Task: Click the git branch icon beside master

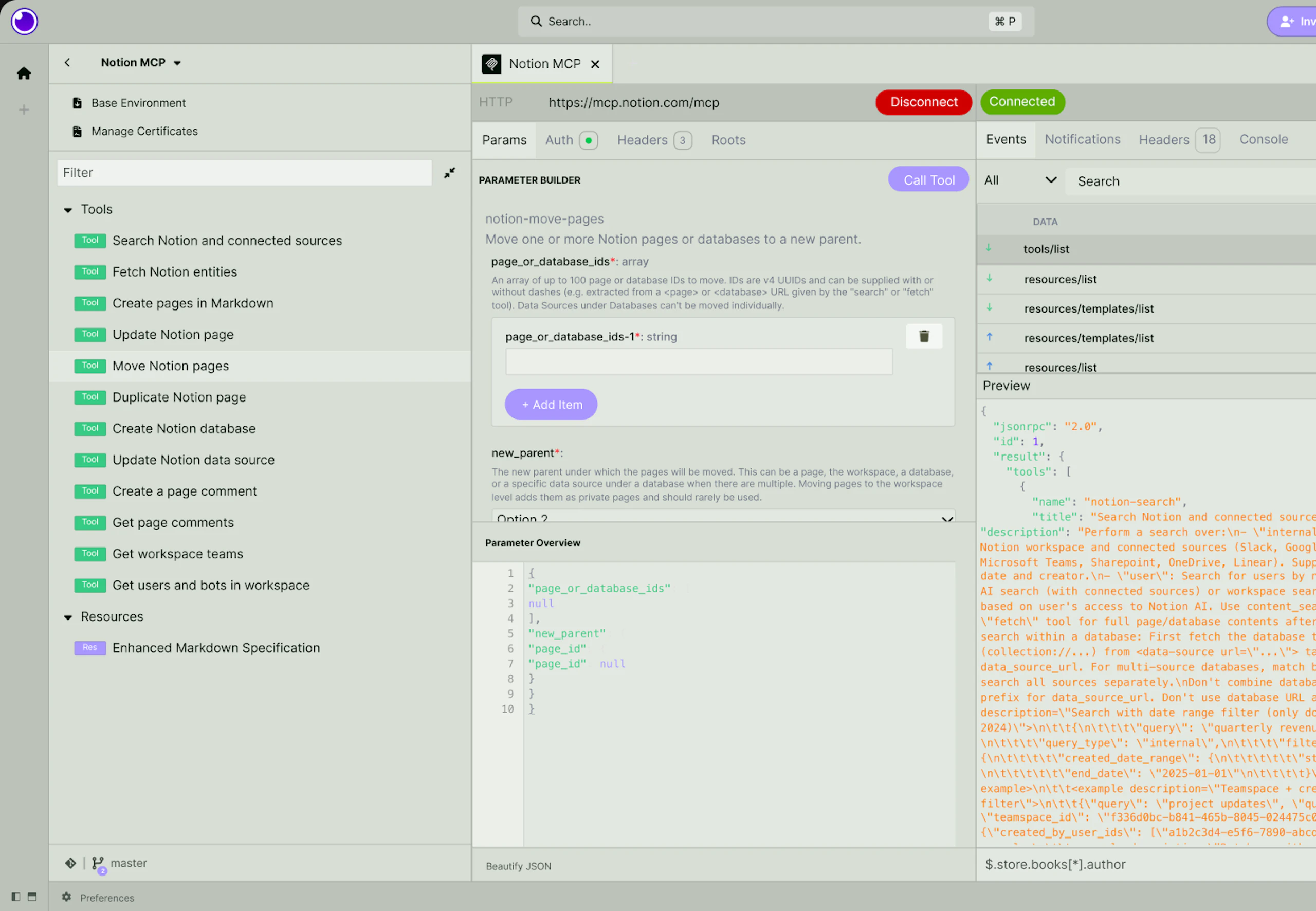Action: pyautogui.click(x=98, y=863)
